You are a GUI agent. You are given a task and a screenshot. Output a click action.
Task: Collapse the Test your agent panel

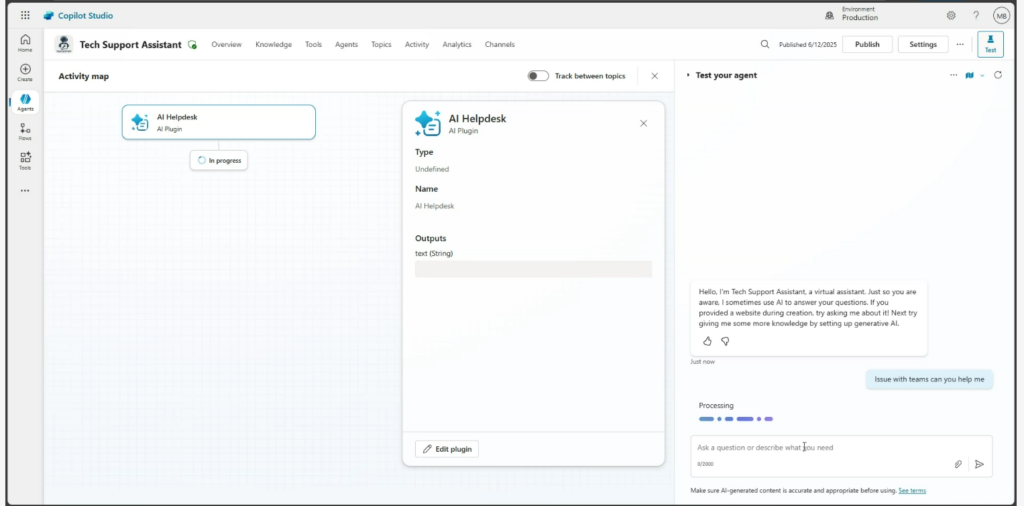688,75
